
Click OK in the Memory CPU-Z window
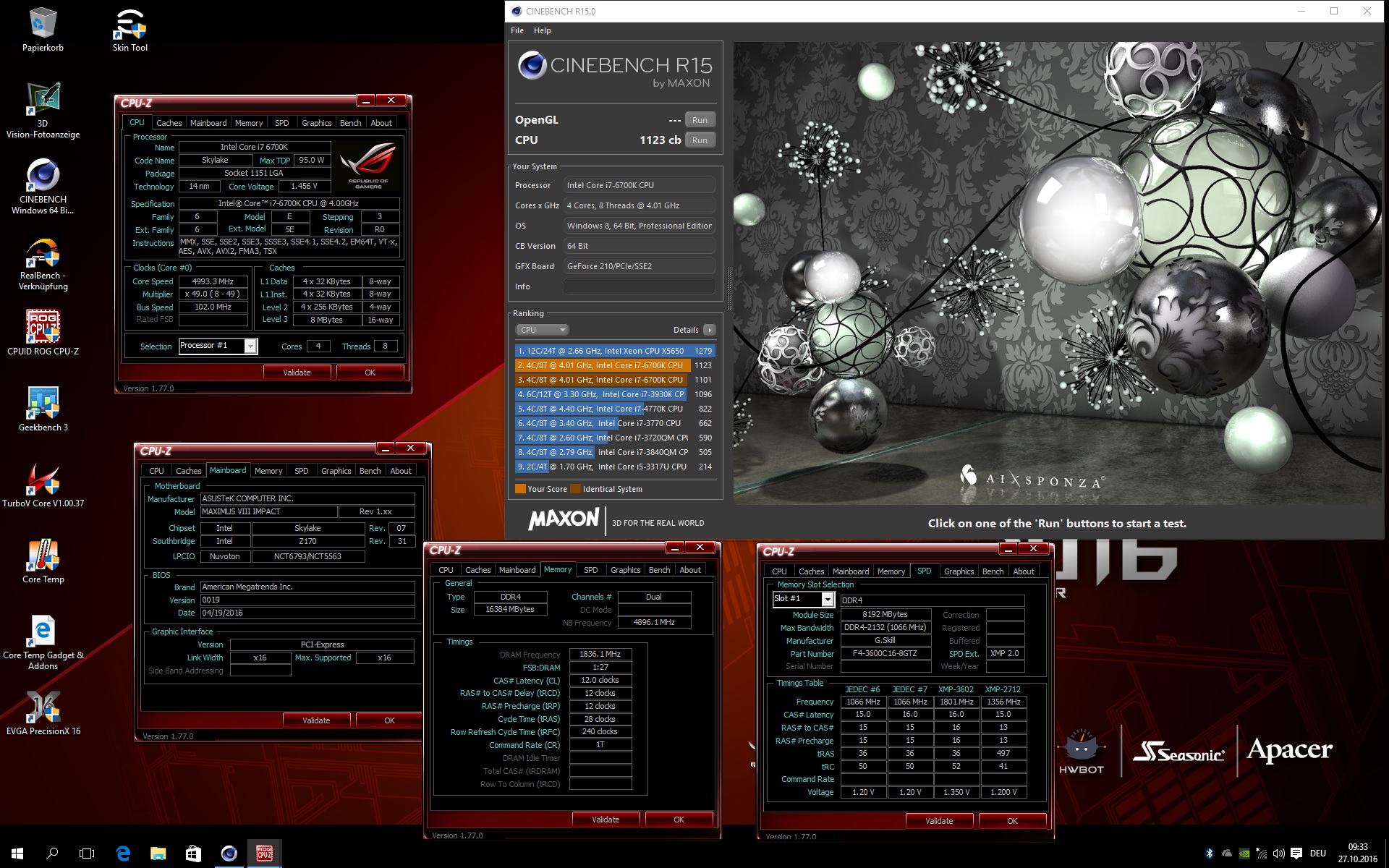679,820
